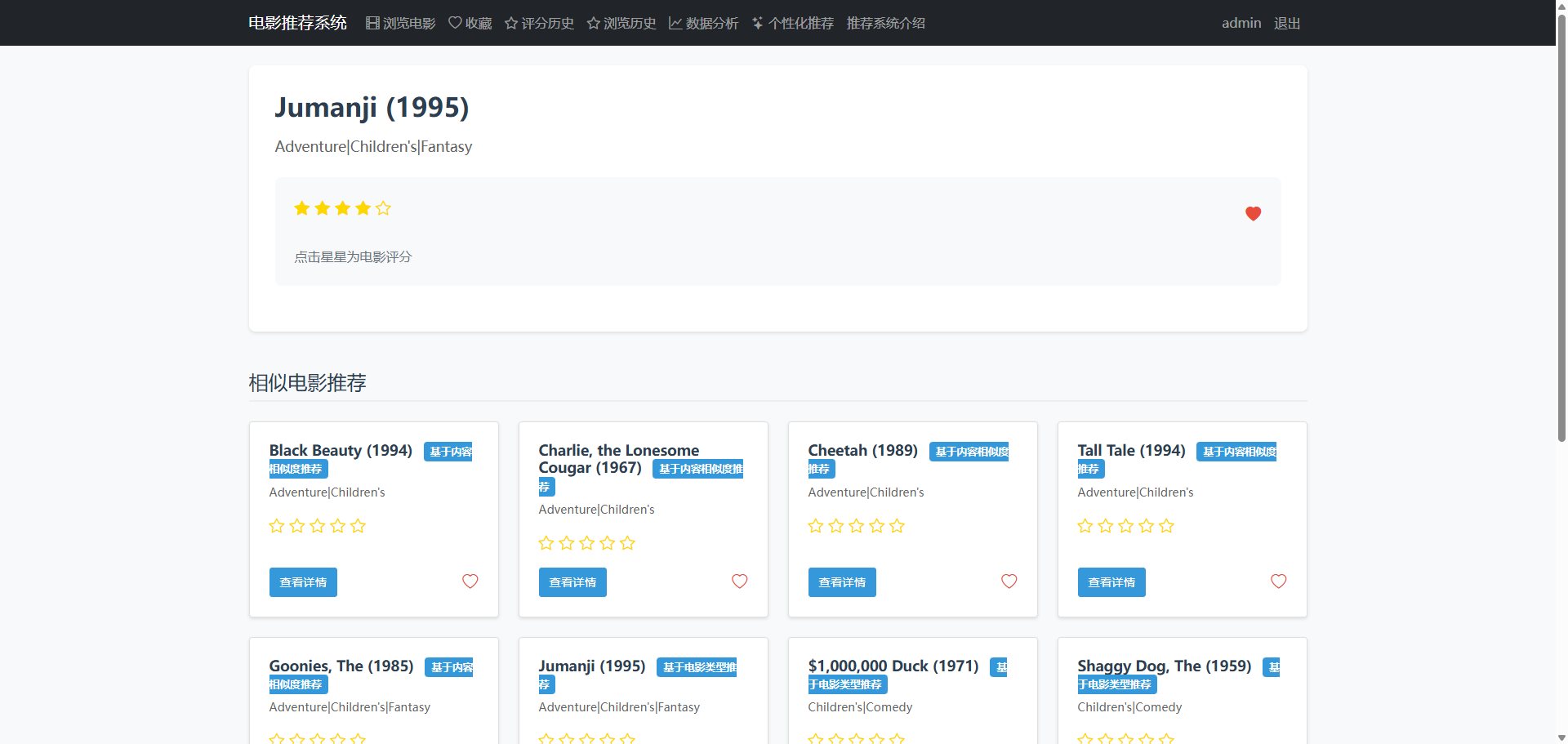Viewport: 1568px width, 744px height.
Task: Give Charlie, the Lonesome Cougar two stars
Action: [567, 543]
